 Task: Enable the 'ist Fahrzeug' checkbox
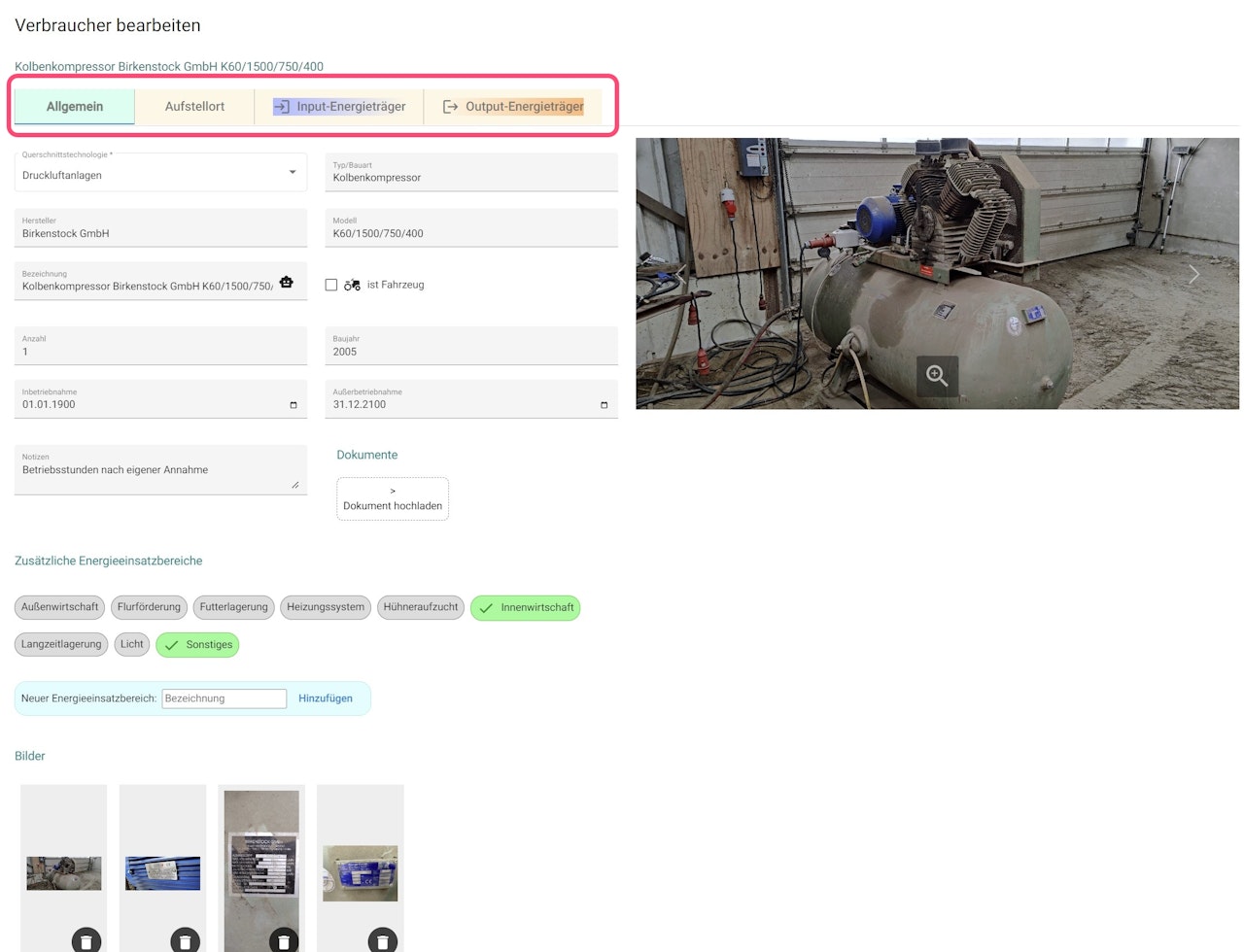click(331, 285)
